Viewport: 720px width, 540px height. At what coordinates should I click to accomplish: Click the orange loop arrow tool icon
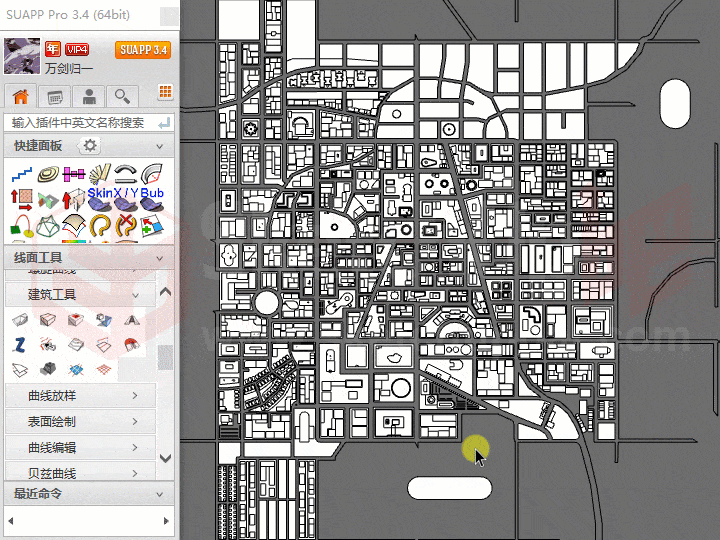pos(100,226)
